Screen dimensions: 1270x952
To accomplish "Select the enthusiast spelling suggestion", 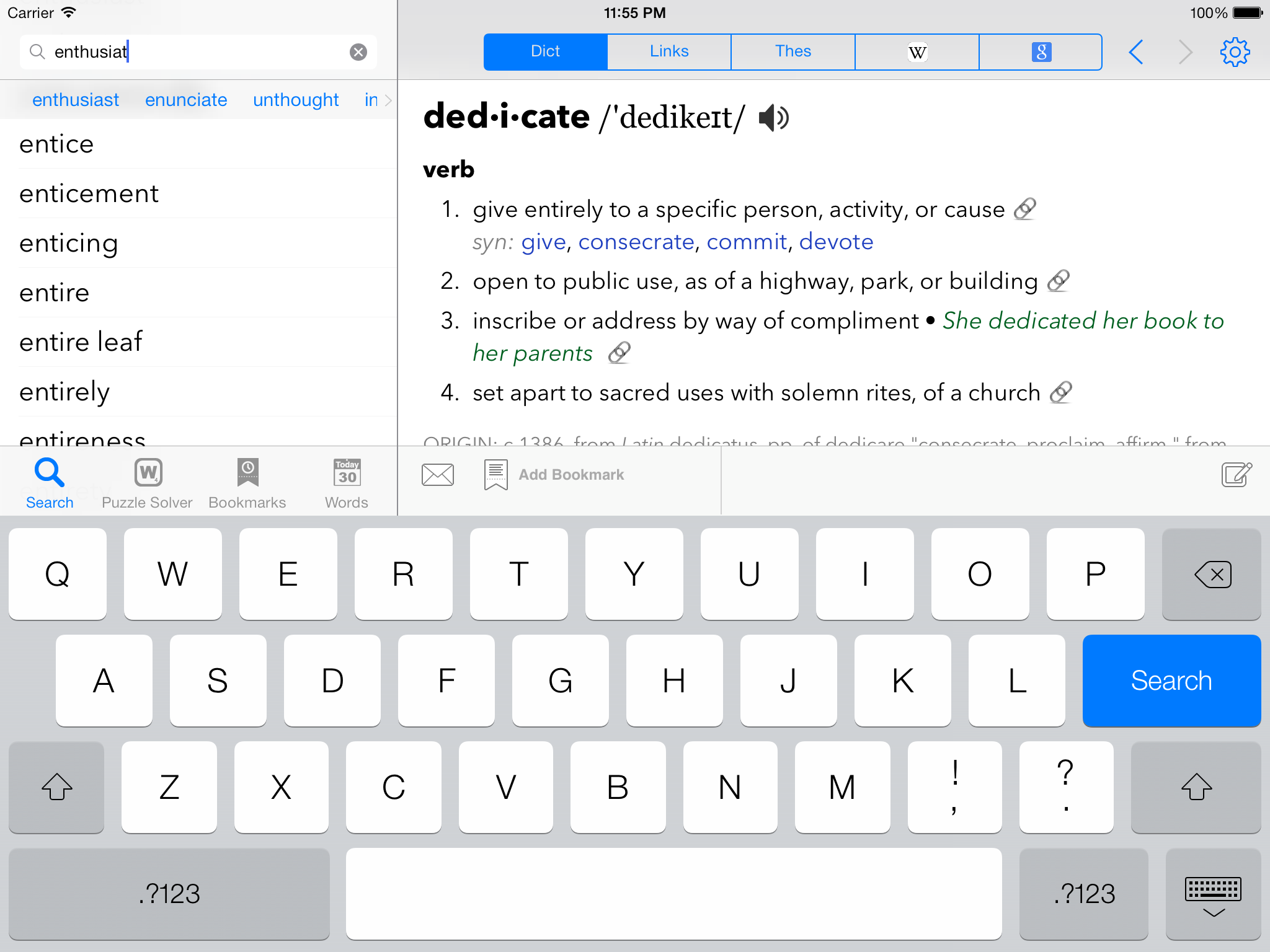I will 76,100.
